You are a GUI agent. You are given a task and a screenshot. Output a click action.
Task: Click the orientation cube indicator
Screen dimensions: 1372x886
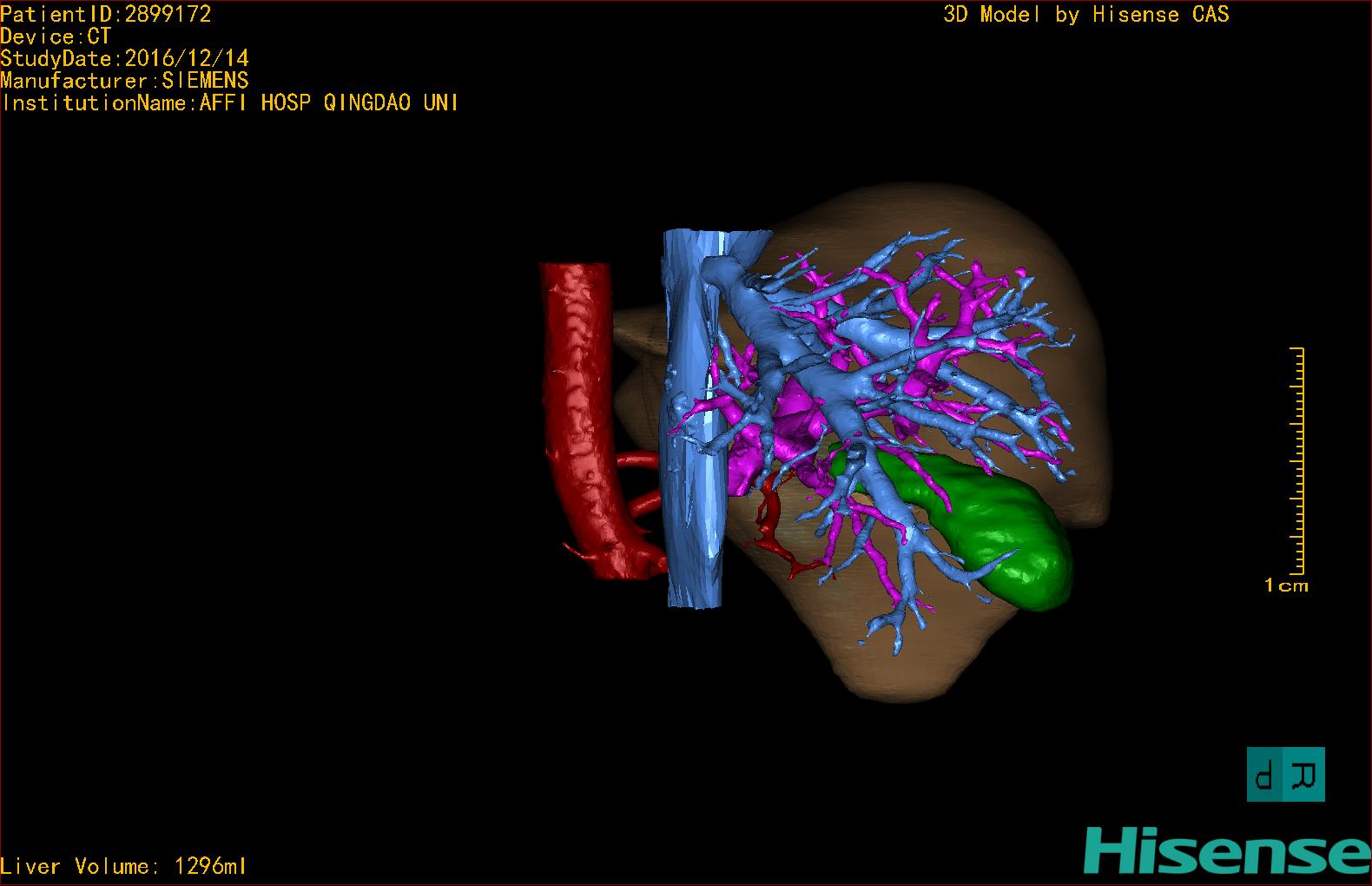click(x=1286, y=774)
